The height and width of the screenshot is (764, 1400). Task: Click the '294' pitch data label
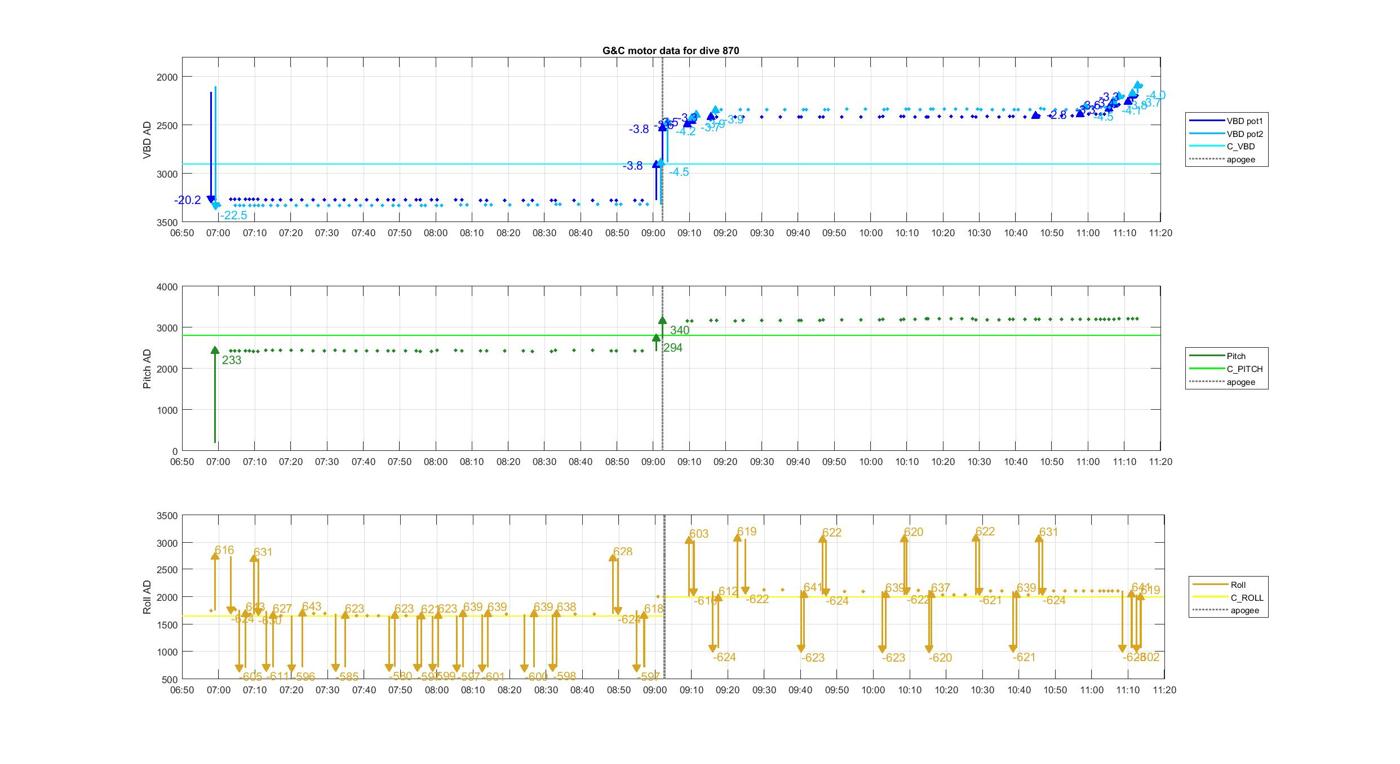coord(673,348)
